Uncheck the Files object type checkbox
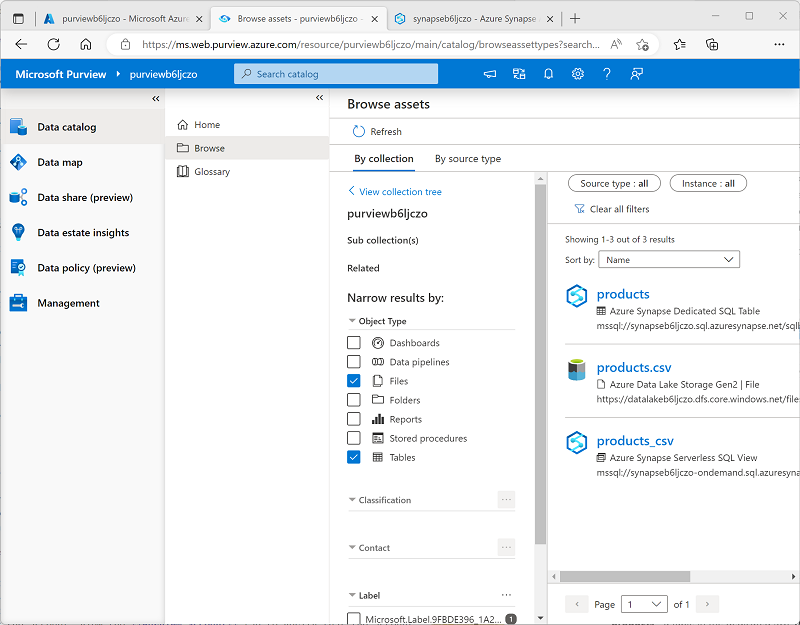Screen dimensions: 800x625 (x=354, y=381)
